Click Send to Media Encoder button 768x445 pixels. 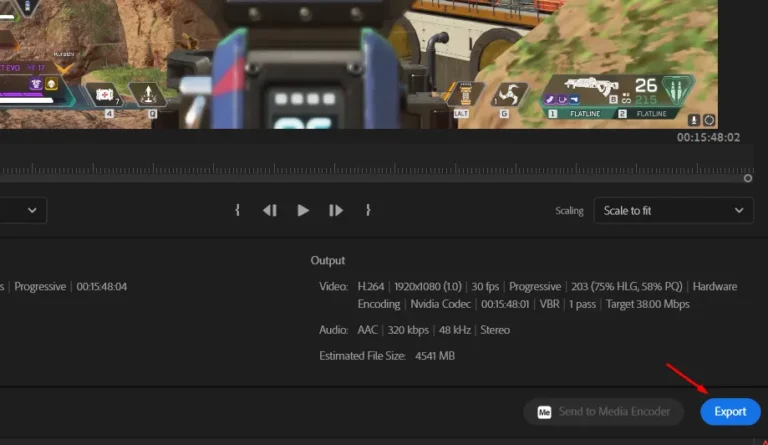coord(603,412)
